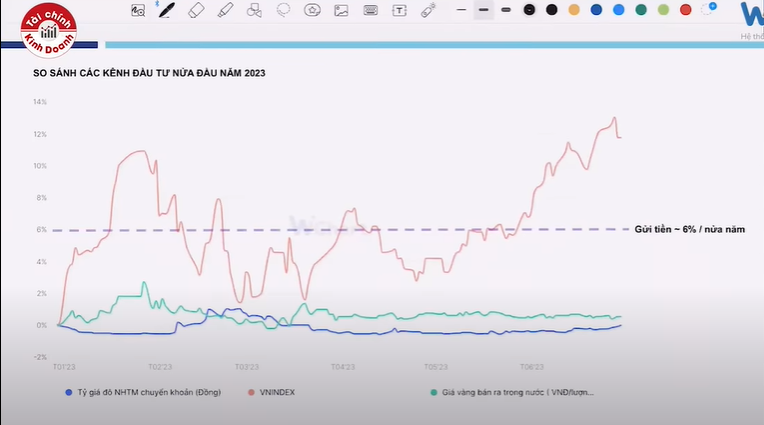Activate the laser pointer tool
Screen dimensions: 764x425
pyautogui.click(x=428, y=10)
